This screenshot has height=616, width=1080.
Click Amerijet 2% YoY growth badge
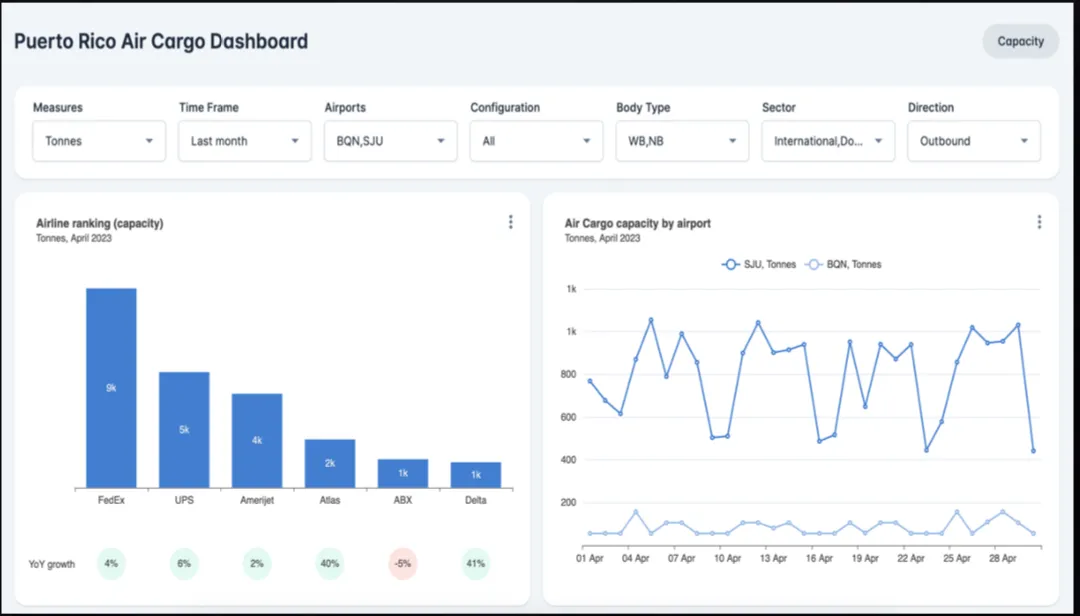click(257, 564)
